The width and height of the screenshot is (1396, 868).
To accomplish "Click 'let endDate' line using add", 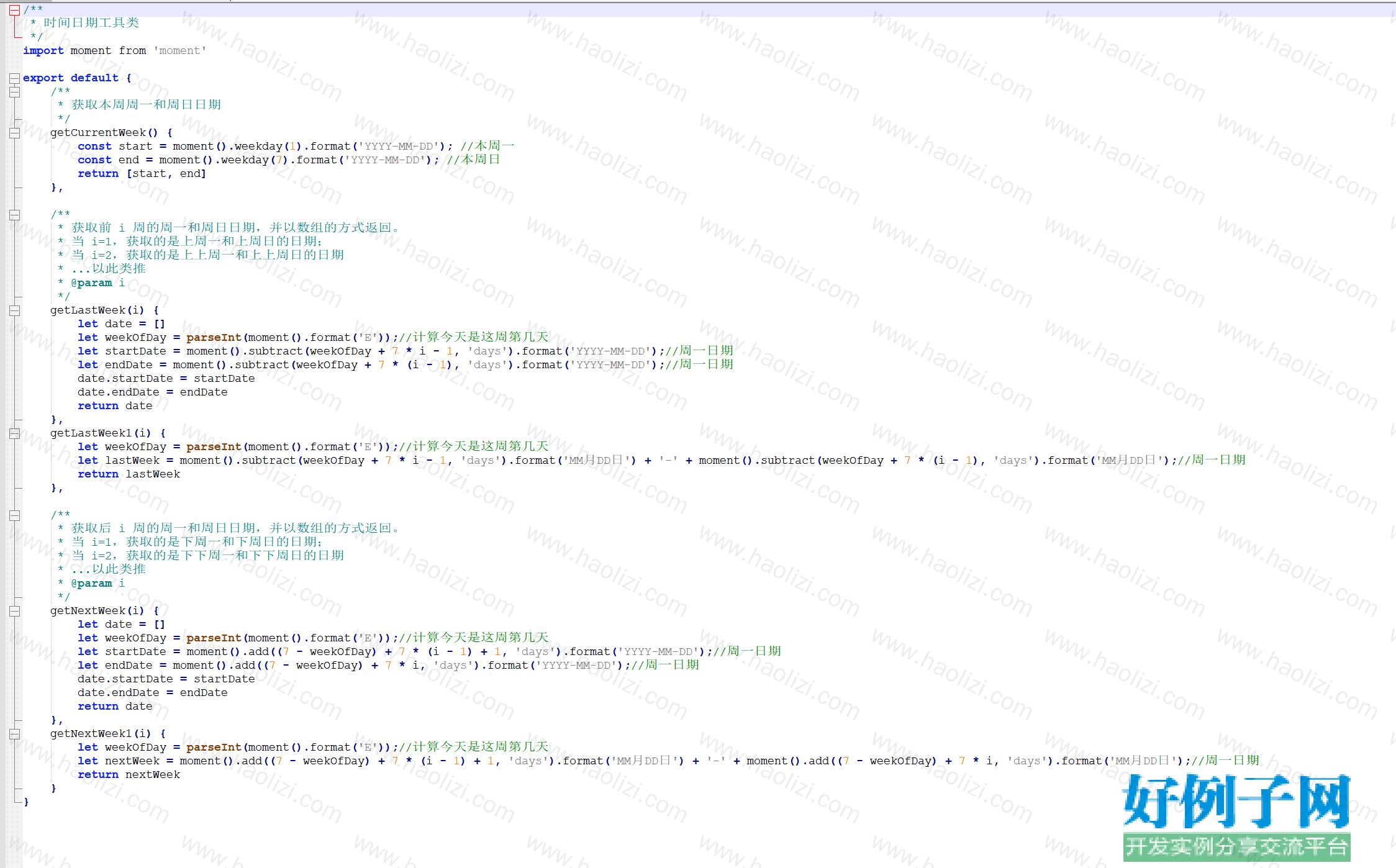I will click(389, 666).
